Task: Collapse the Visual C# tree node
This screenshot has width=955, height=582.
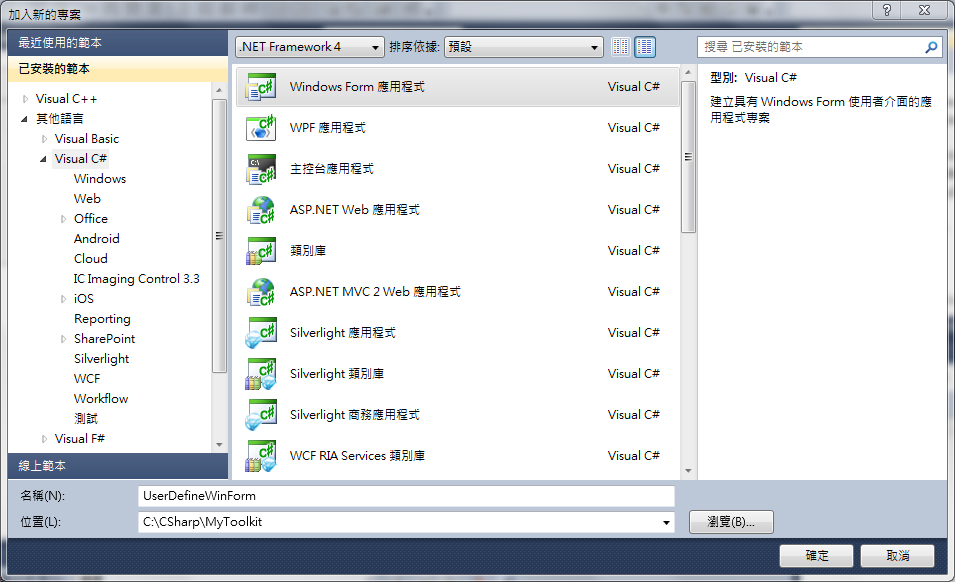Action: tap(43, 159)
